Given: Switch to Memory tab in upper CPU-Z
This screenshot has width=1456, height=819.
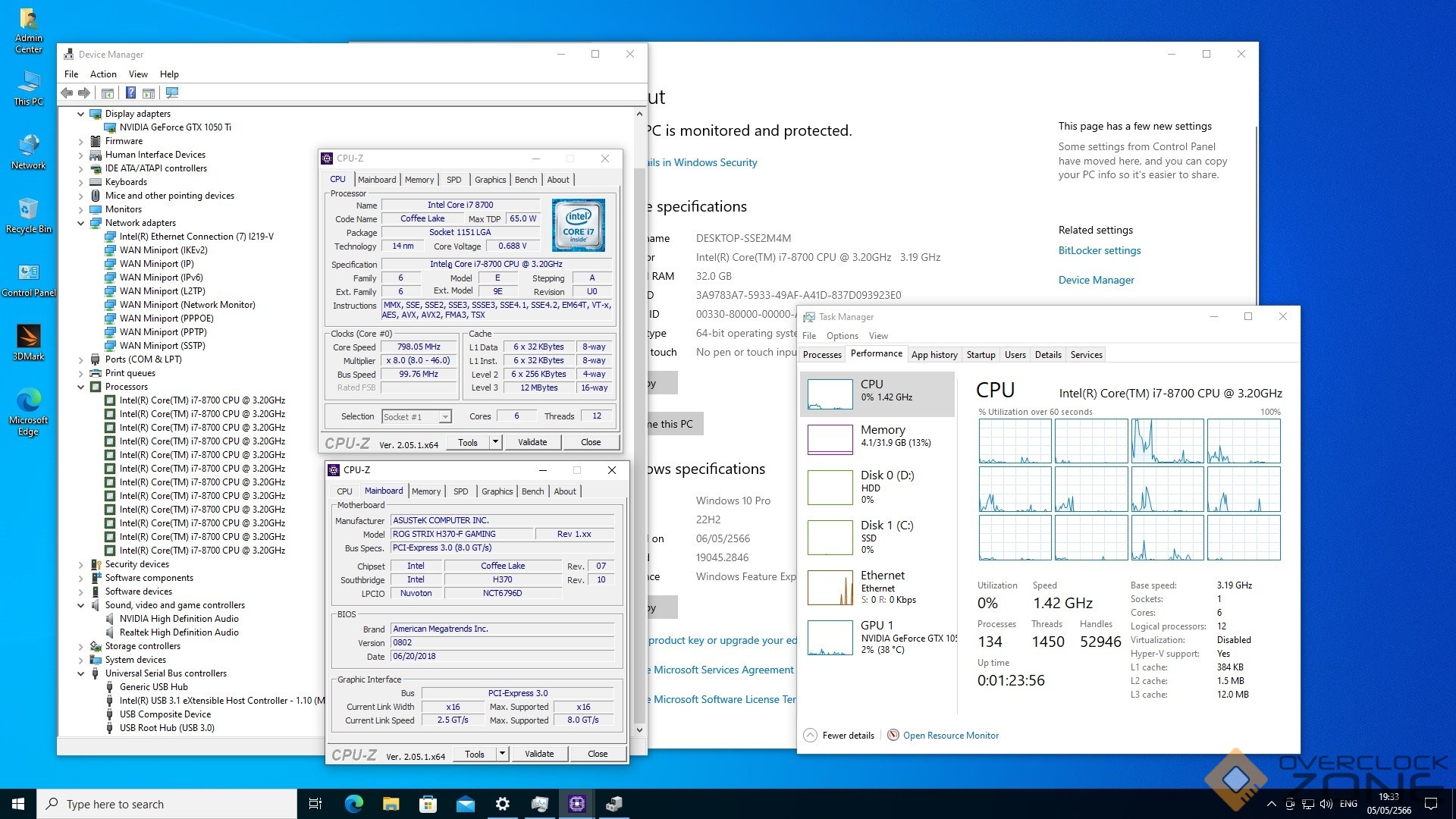Looking at the screenshot, I should (x=419, y=180).
